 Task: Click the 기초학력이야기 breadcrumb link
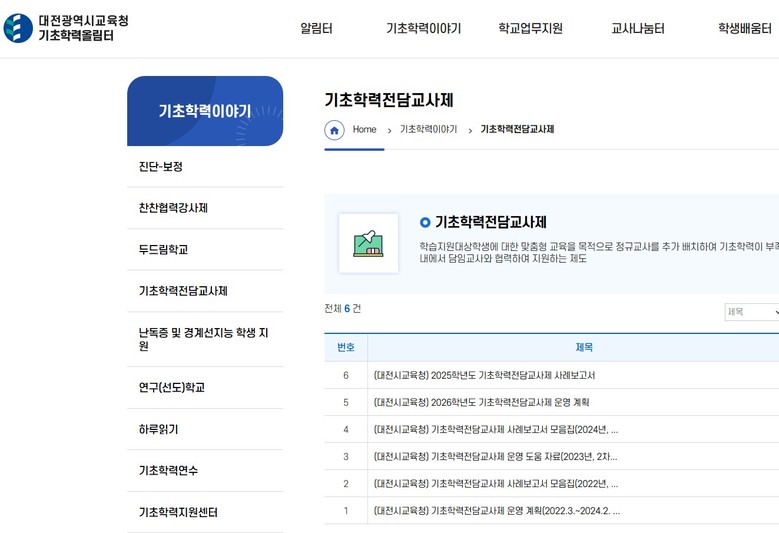pos(428,130)
